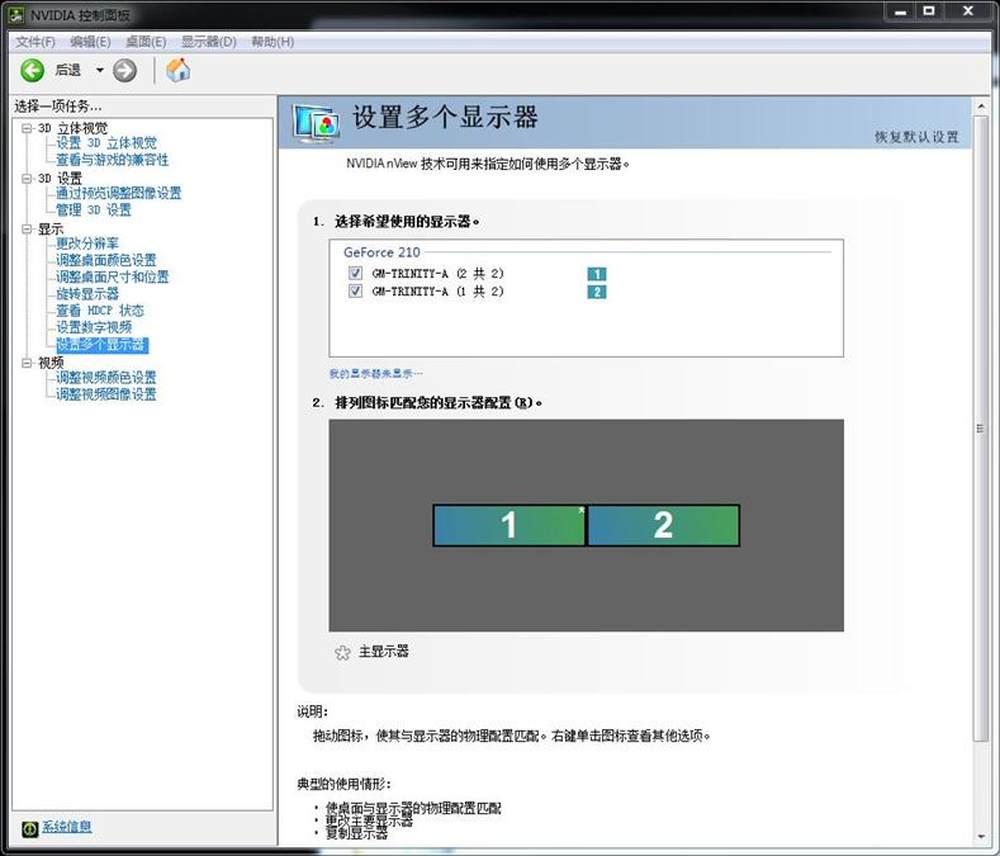Select 设置多个显示器 in task tree

(102, 345)
